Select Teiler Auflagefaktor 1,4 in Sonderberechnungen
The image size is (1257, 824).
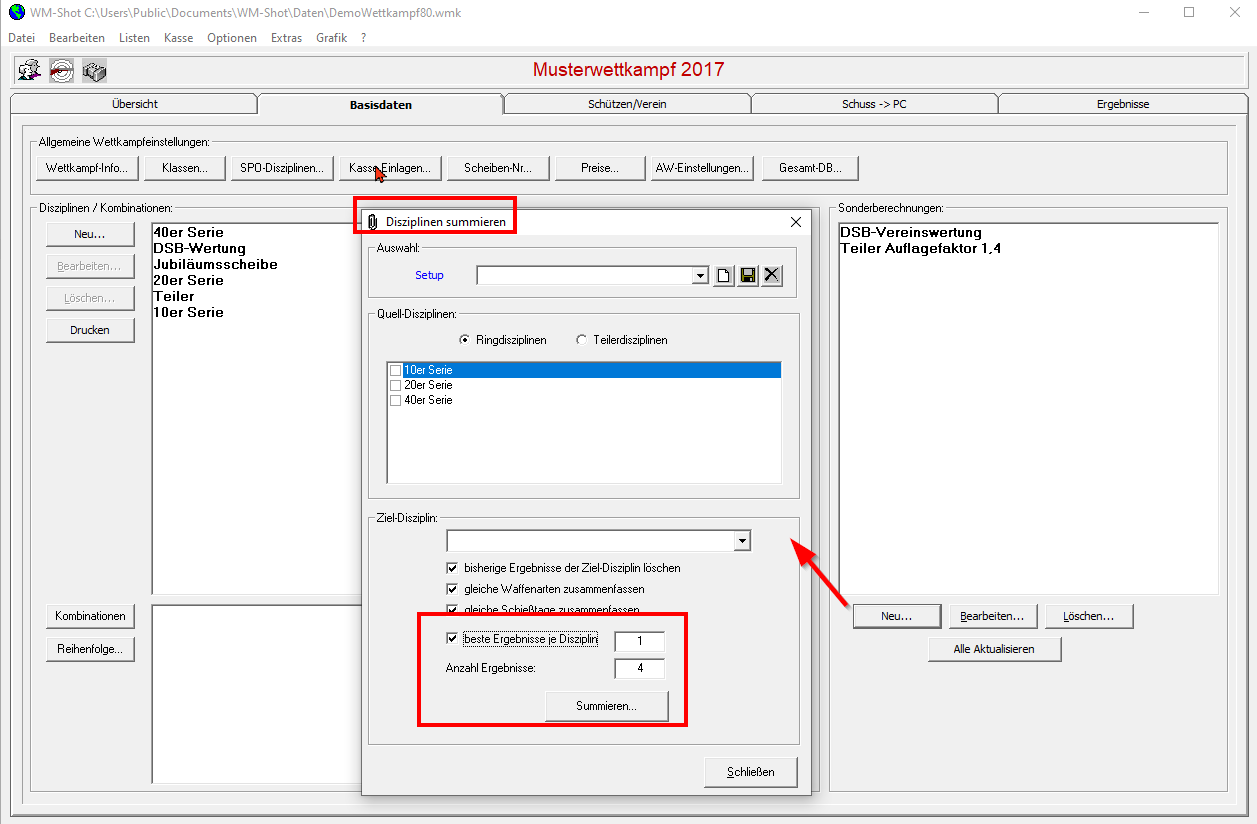920,248
